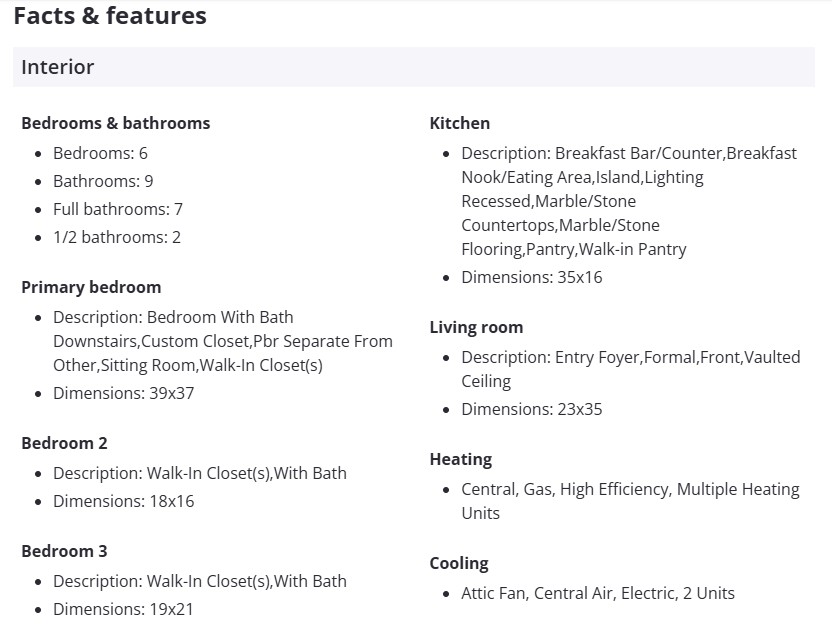Screen dimensions: 832x630
Task: Select the Bedroom 2 subheading
Action: 64,443
